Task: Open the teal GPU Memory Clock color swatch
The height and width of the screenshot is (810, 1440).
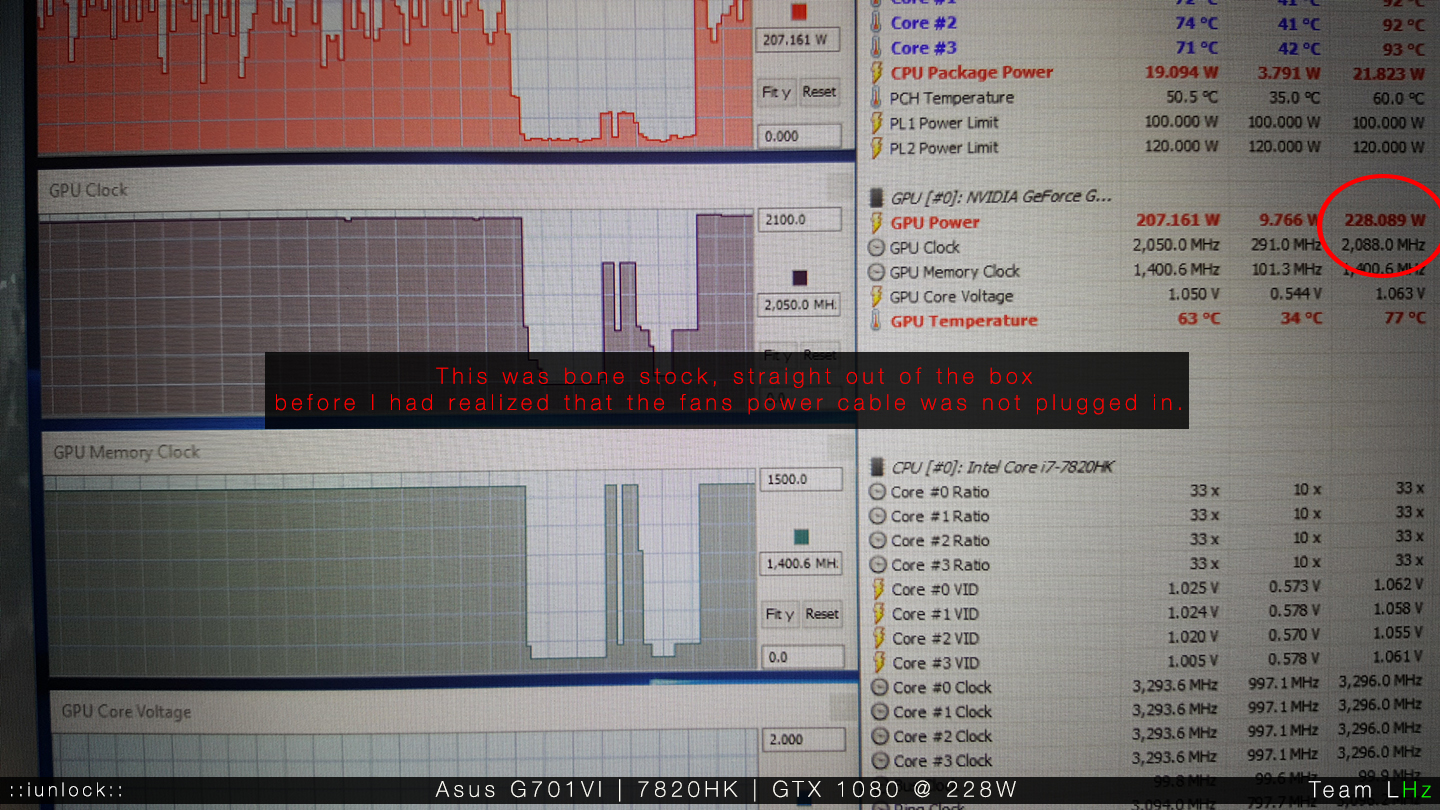Action: pyautogui.click(x=801, y=538)
